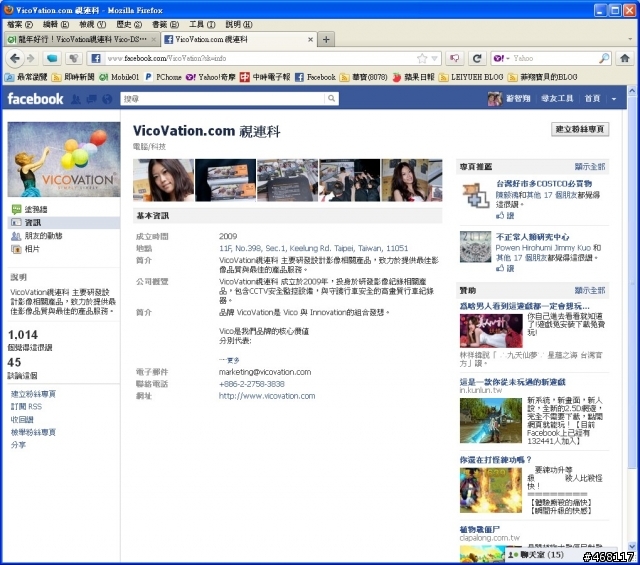Bookmark this page with the star icon

point(422,58)
